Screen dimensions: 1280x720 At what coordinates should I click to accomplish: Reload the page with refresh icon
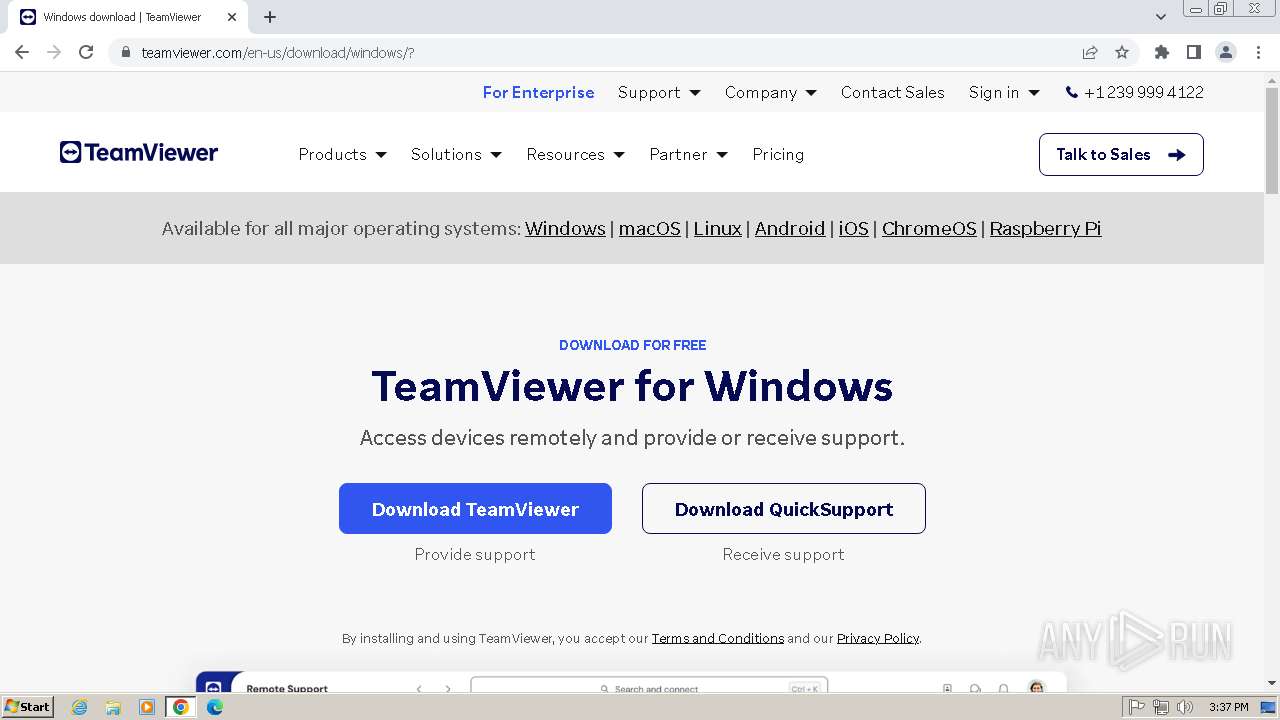pos(86,52)
